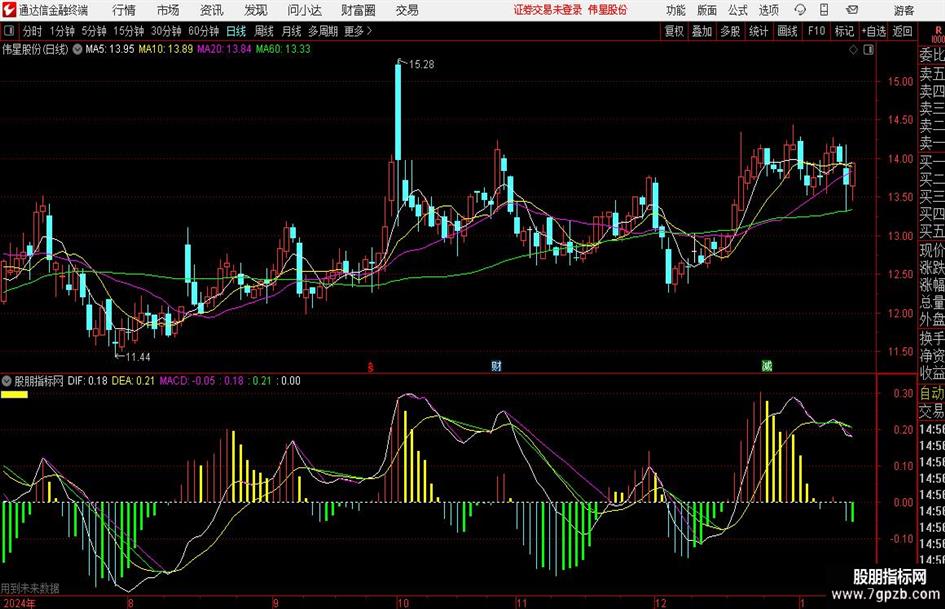
Task: Click the DEA: 0.21 value label
Action: click(x=133, y=381)
